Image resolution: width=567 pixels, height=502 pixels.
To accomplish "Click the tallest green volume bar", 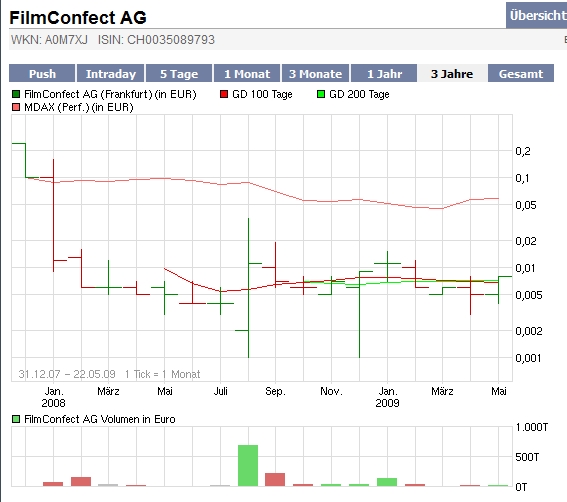I will 248,465.
